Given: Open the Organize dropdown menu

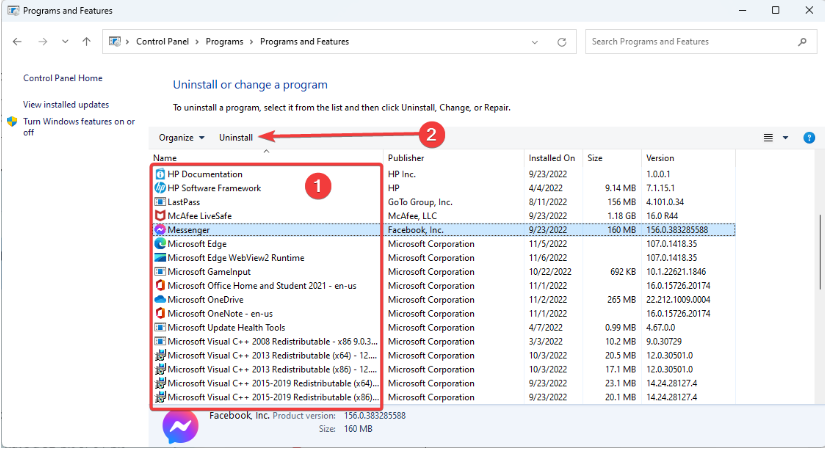Looking at the screenshot, I should tap(181, 137).
